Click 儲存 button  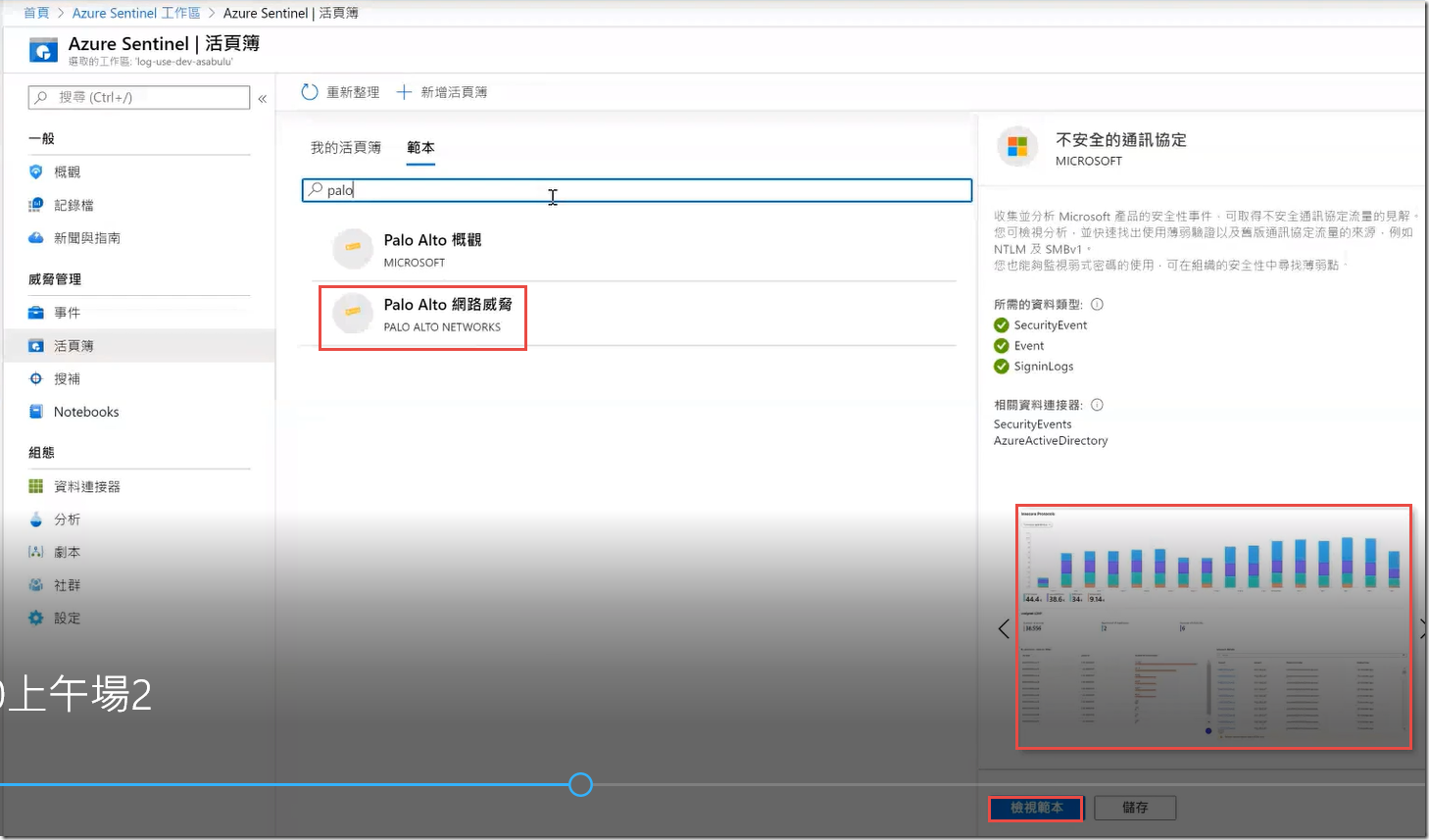(1135, 808)
